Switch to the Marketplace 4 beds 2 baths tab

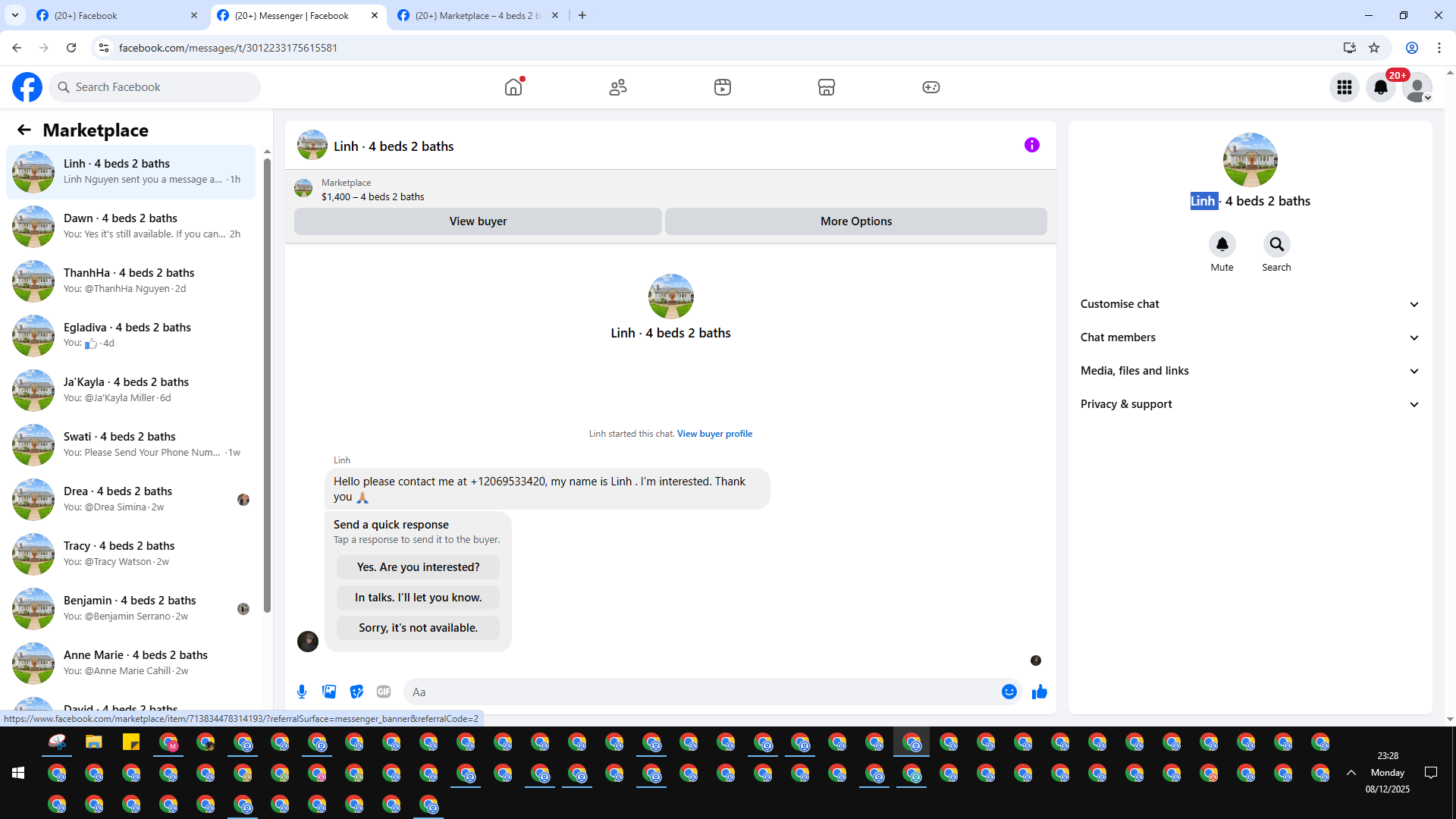[x=478, y=15]
